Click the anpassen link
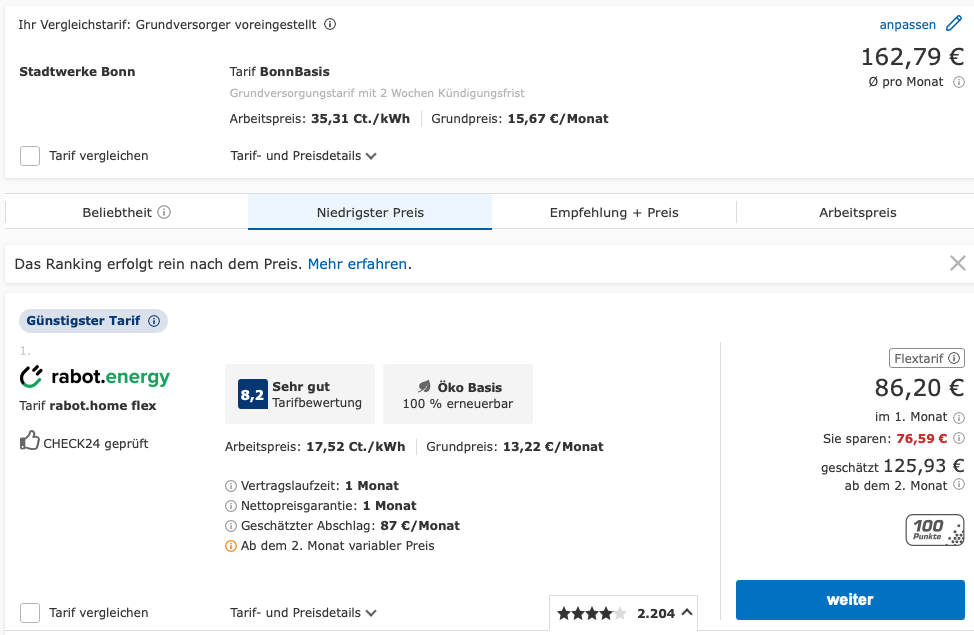The width and height of the screenshot is (974, 635). [x=908, y=24]
